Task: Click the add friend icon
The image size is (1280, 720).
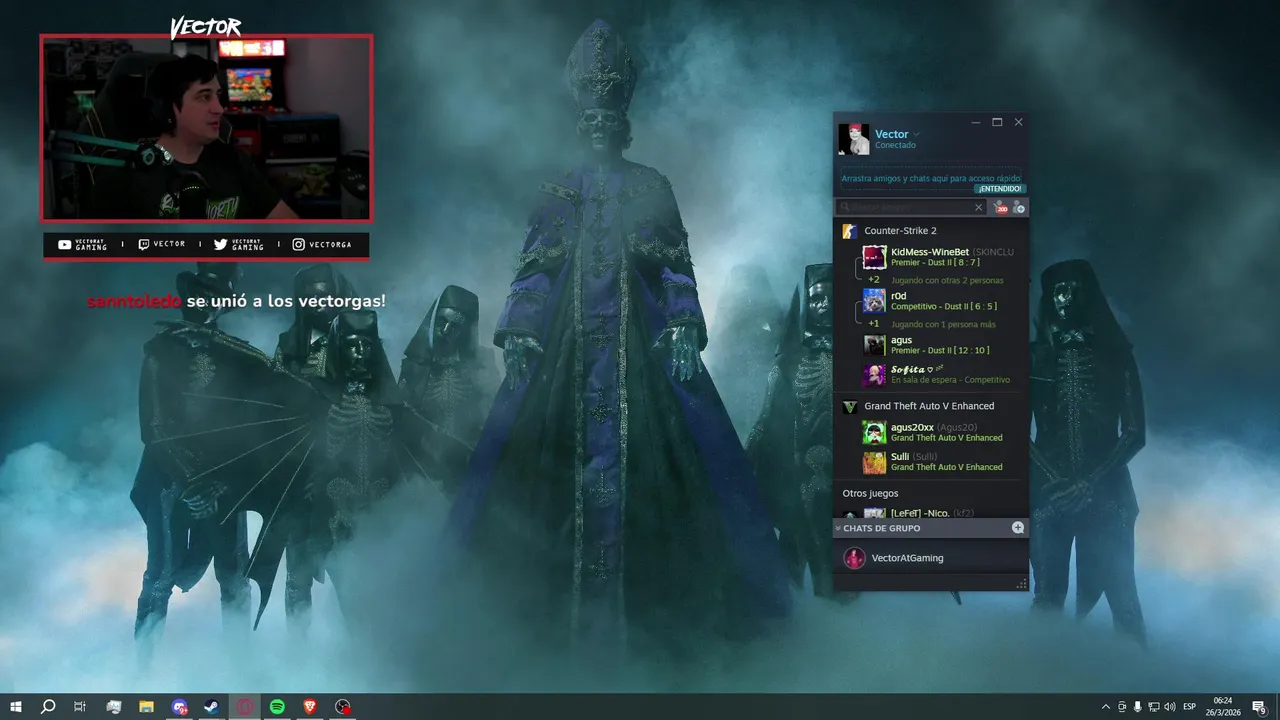Action: [1019, 207]
